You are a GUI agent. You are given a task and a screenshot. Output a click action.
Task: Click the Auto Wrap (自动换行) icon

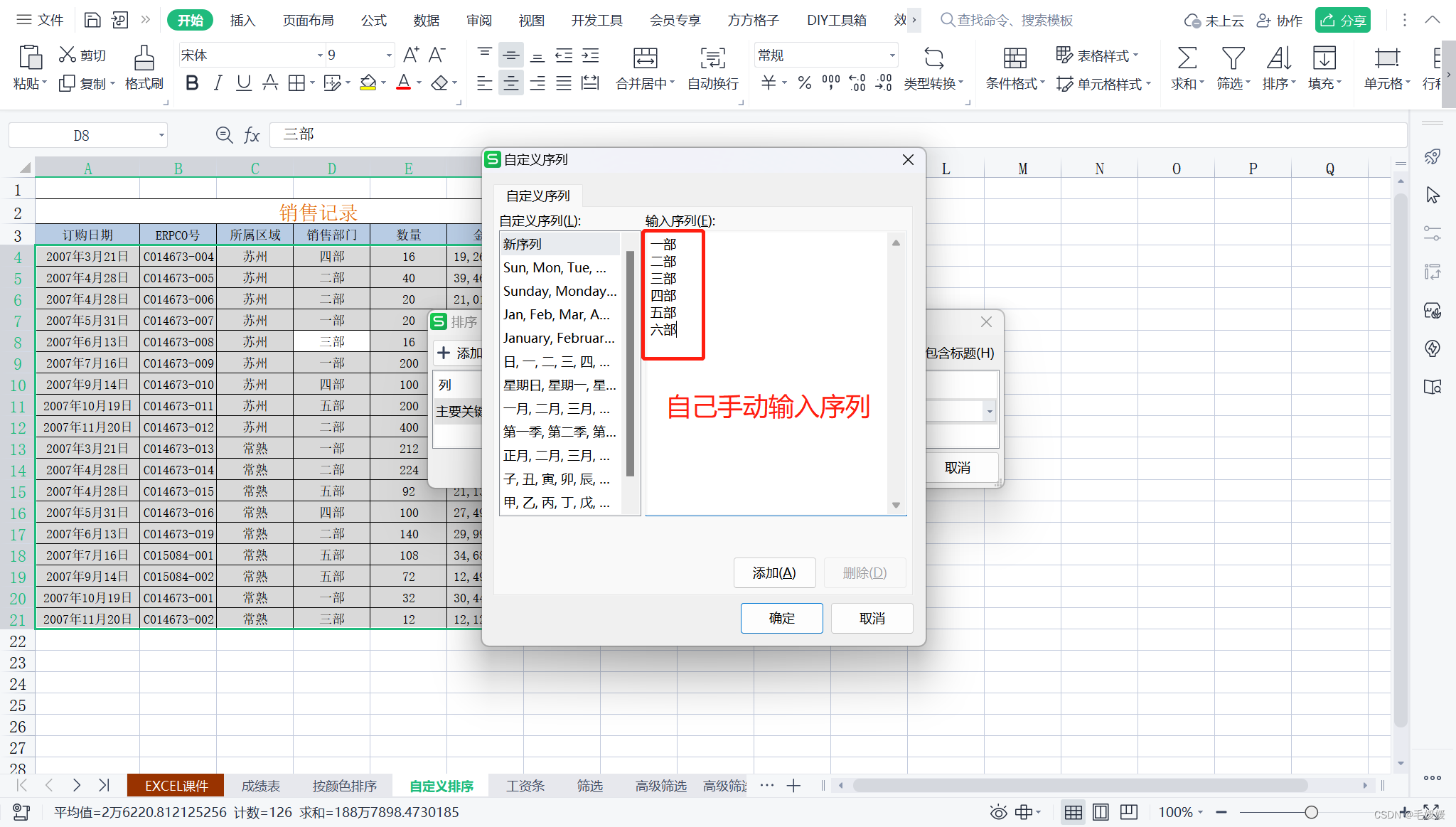712,58
